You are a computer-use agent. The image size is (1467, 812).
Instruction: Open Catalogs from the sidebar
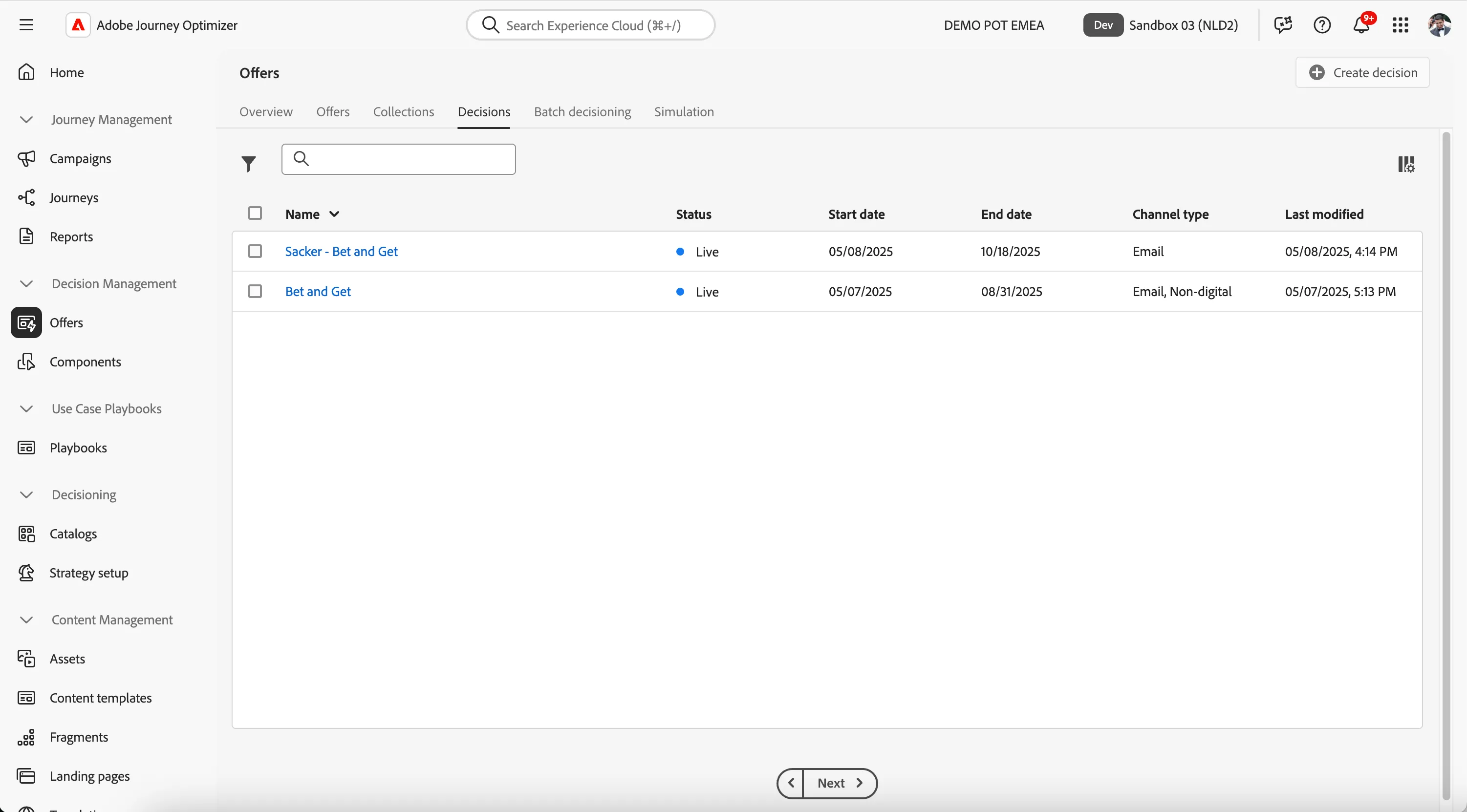[x=57, y=534]
